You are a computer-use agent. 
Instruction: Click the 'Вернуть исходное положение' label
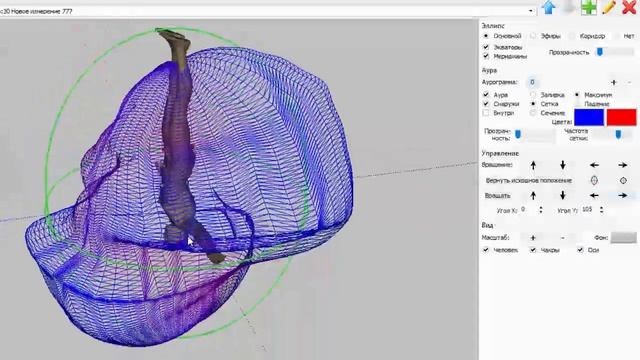(529, 180)
